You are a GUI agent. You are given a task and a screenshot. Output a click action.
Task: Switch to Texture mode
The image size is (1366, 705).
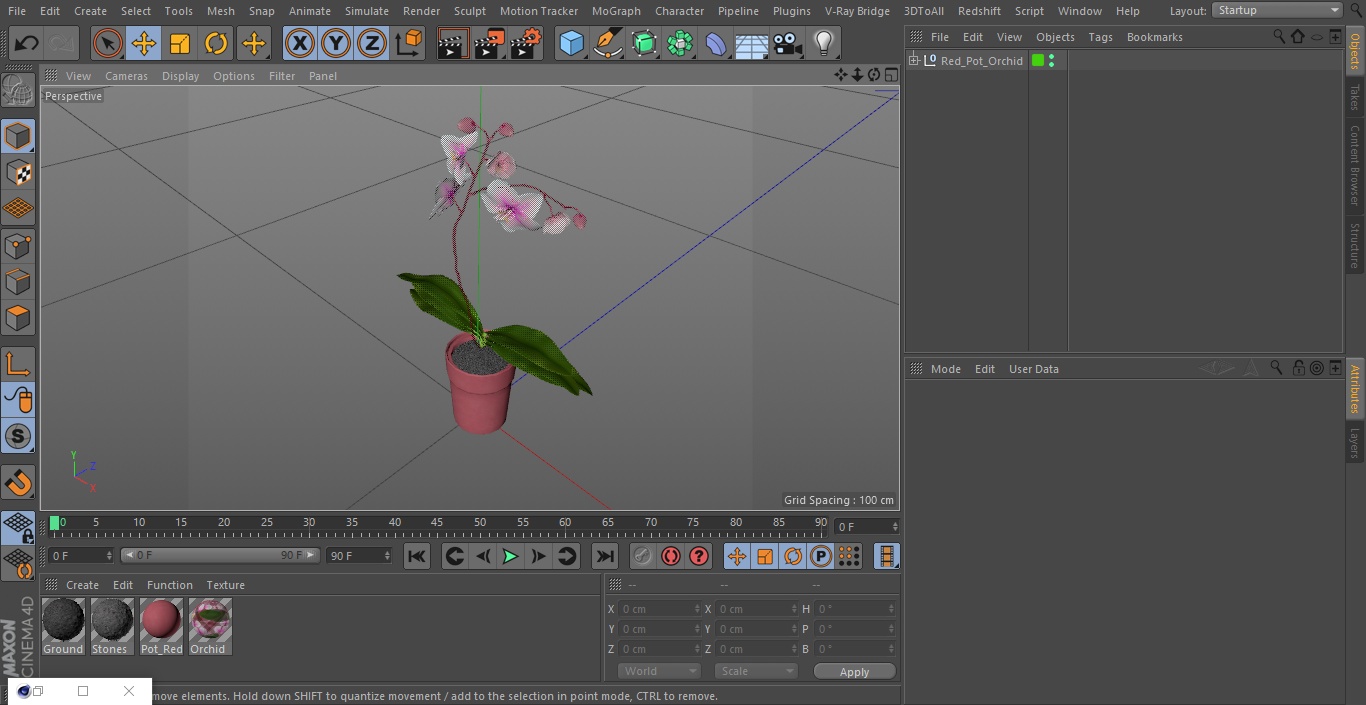point(18,172)
